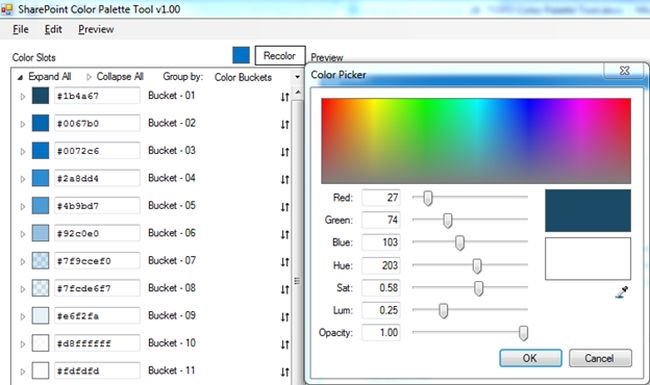Open the Edit menu
Viewport: 650px width, 385px height.
(x=53, y=29)
